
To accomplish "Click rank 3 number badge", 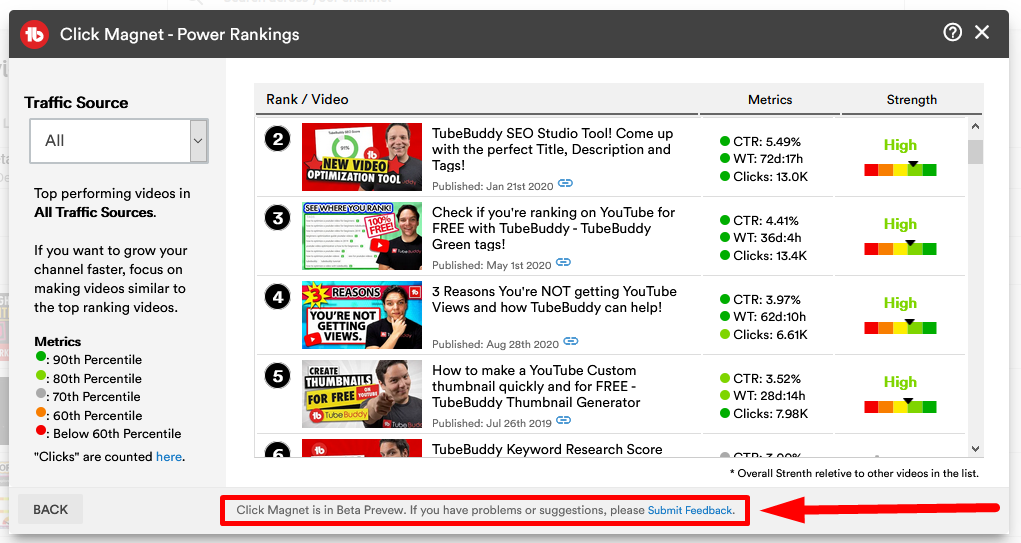I will point(277,217).
